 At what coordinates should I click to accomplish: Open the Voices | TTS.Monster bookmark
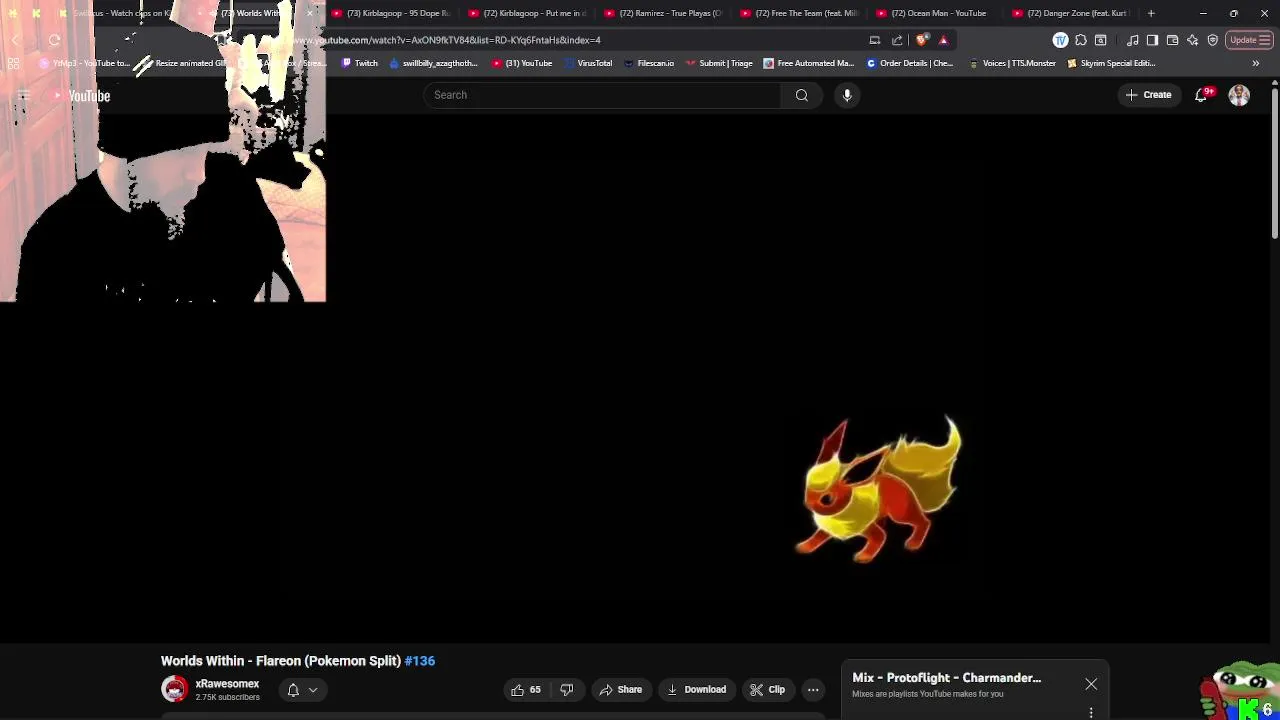(1012, 63)
